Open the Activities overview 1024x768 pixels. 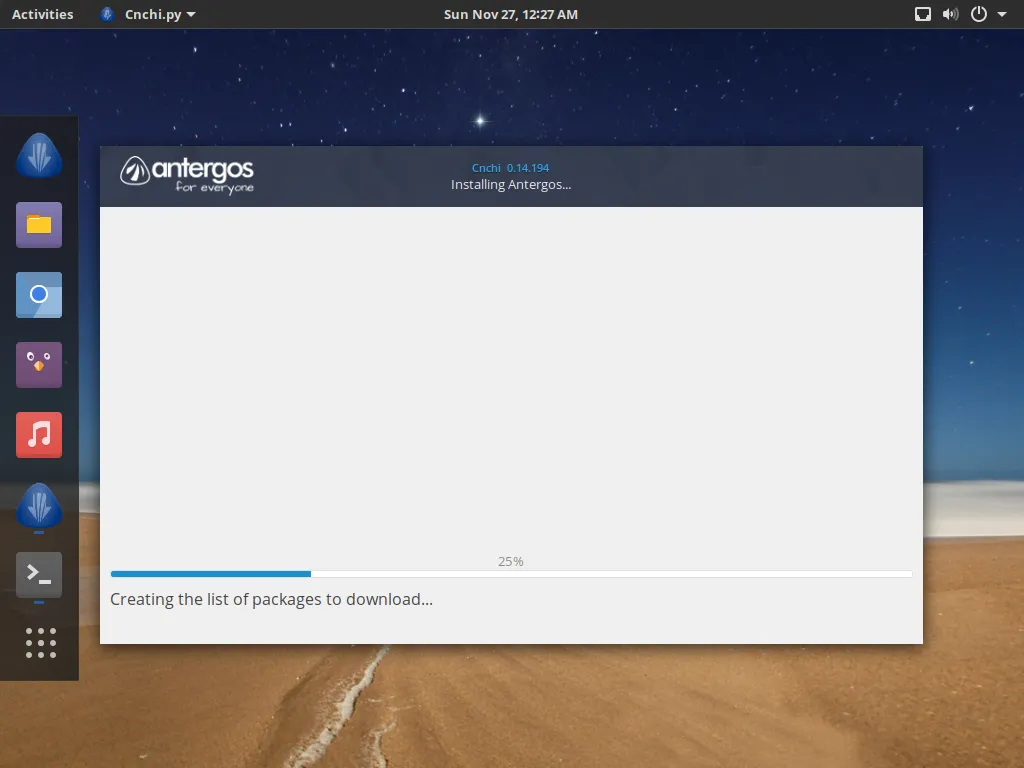pyautogui.click(x=42, y=14)
